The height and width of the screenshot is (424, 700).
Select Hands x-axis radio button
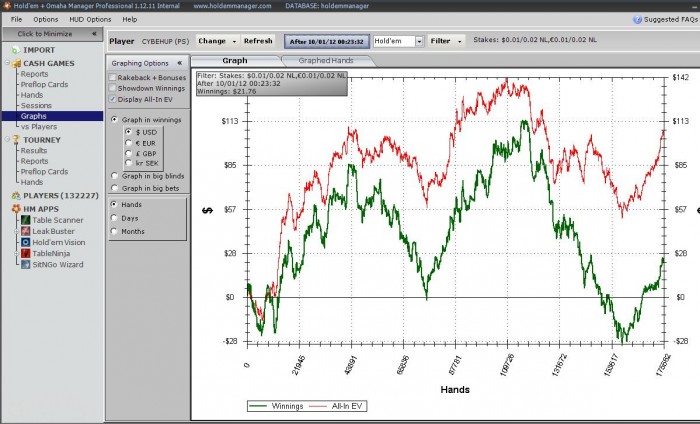pos(114,204)
